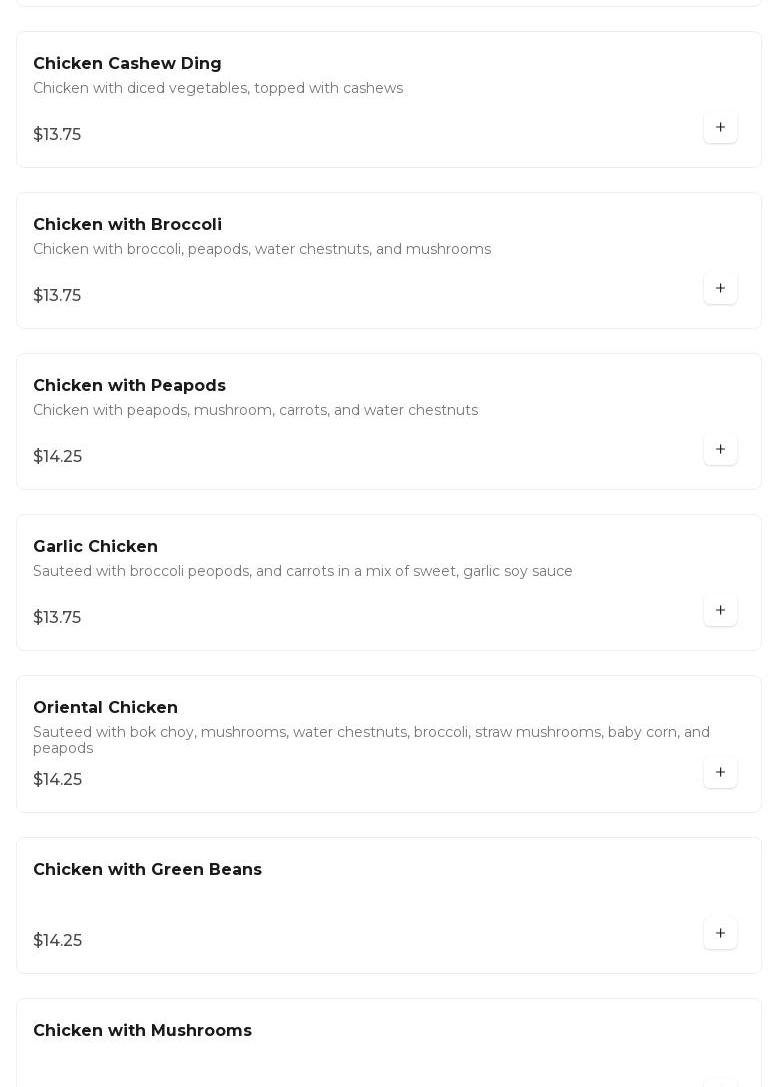Add Chicken Cashew Ding using plus icon

[720, 127]
